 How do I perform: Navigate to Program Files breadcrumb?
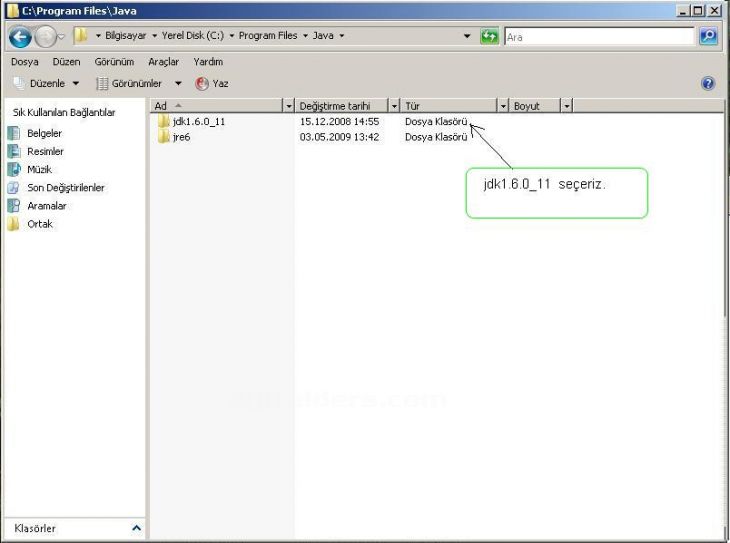coord(268,36)
